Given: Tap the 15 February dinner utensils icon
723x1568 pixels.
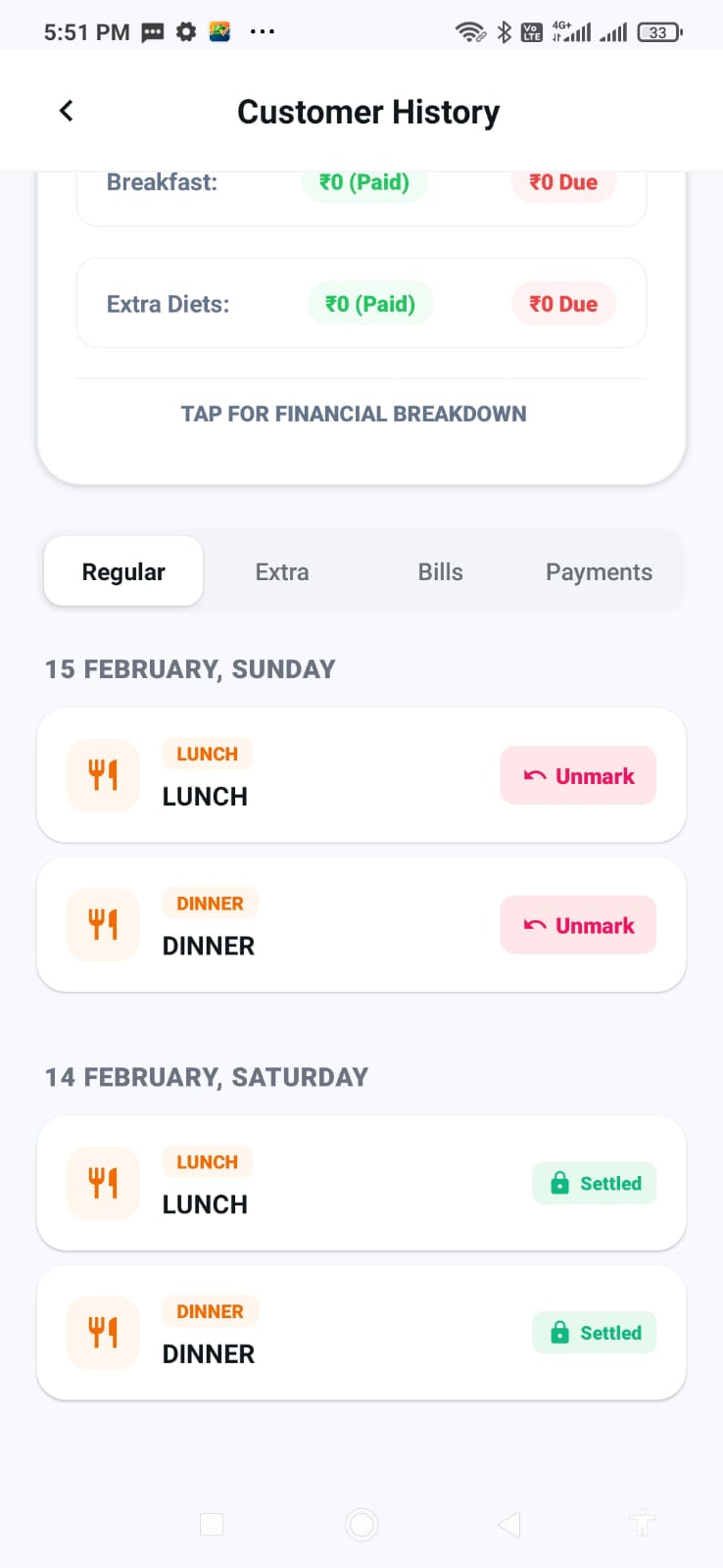Looking at the screenshot, I should (x=103, y=924).
